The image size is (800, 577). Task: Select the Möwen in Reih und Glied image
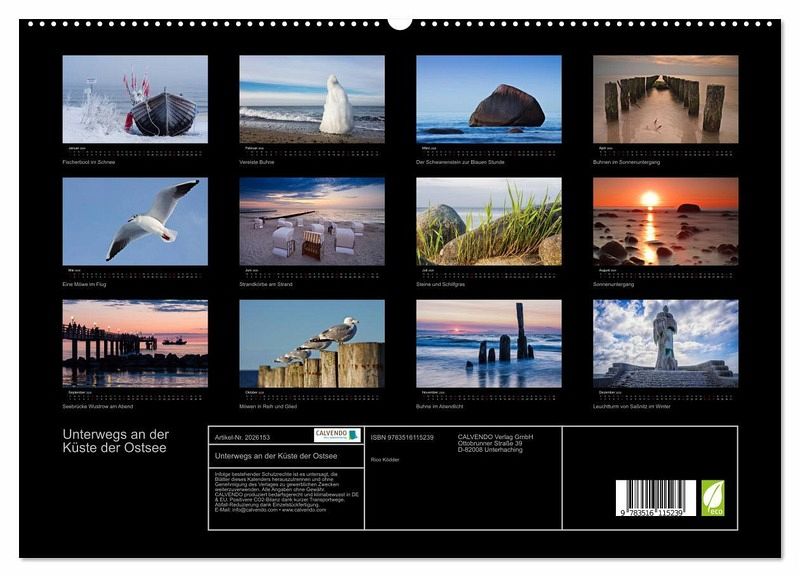click(311, 343)
